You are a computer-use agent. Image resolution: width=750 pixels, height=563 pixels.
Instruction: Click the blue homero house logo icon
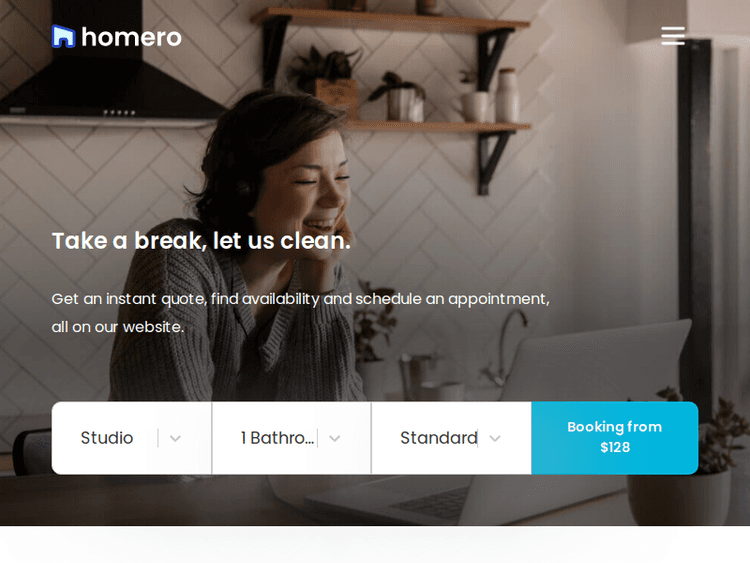tap(63, 36)
